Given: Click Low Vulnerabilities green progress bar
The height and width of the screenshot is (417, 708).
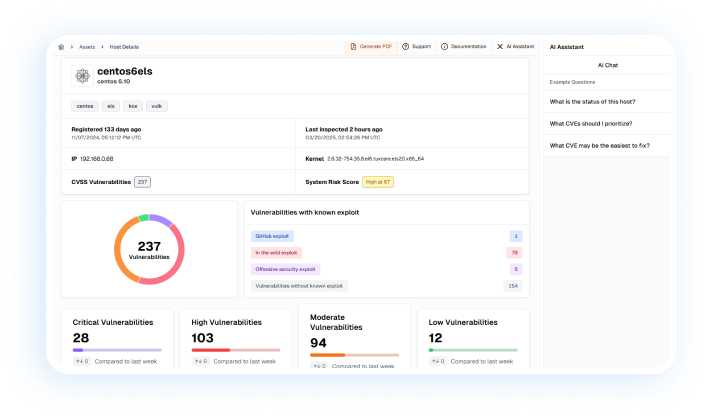Looking at the screenshot, I should click(473, 350).
